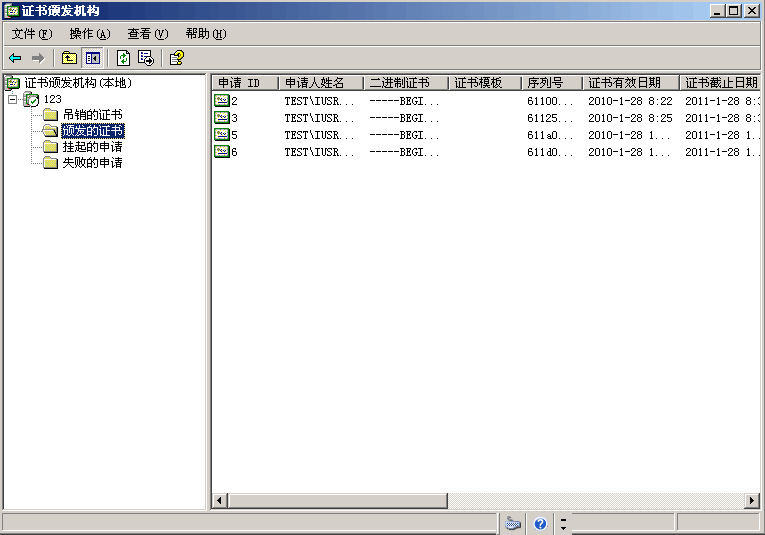This screenshot has width=765, height=535.
Task: Select the 挂起的申请 folder
Action: pyautogui.click(x=92, y=147)
